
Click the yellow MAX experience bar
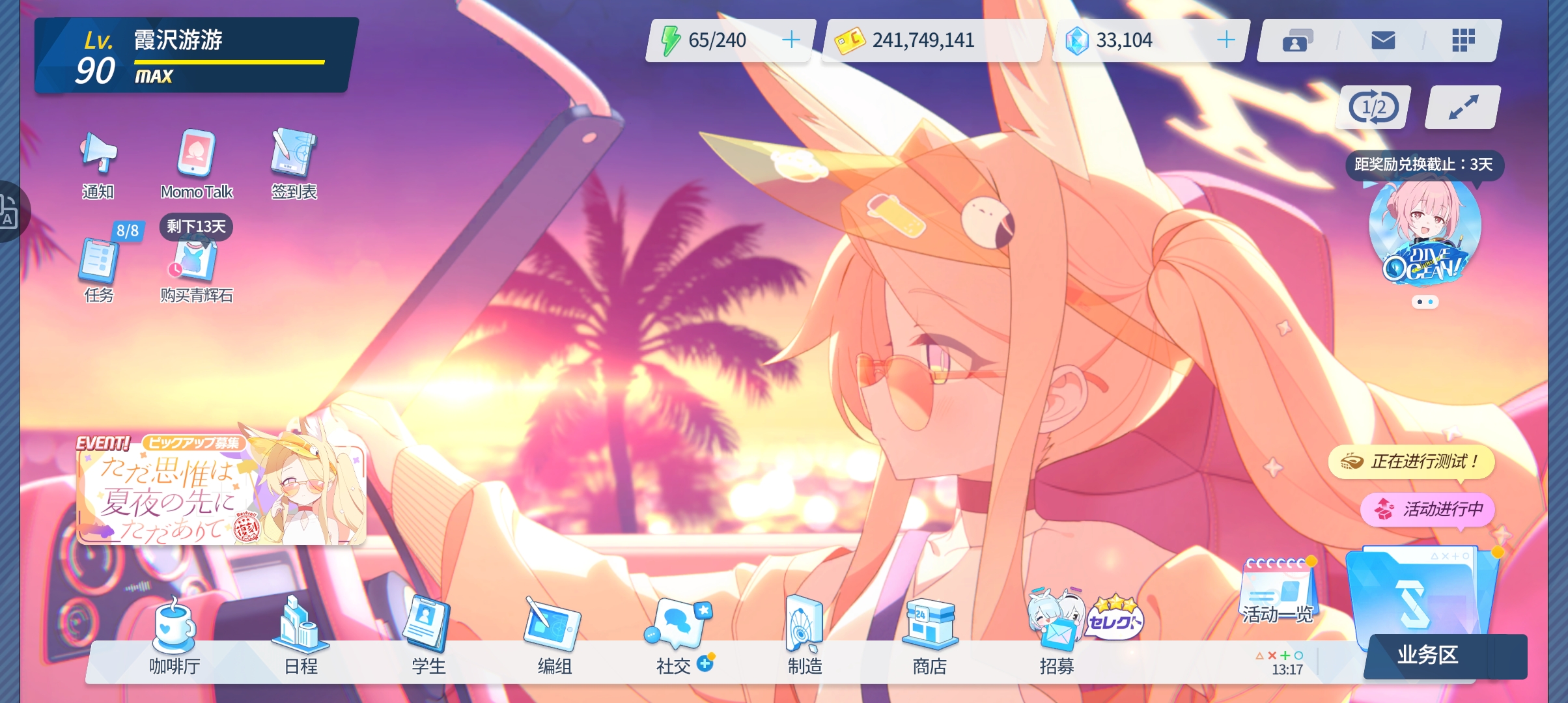(229, 62)
